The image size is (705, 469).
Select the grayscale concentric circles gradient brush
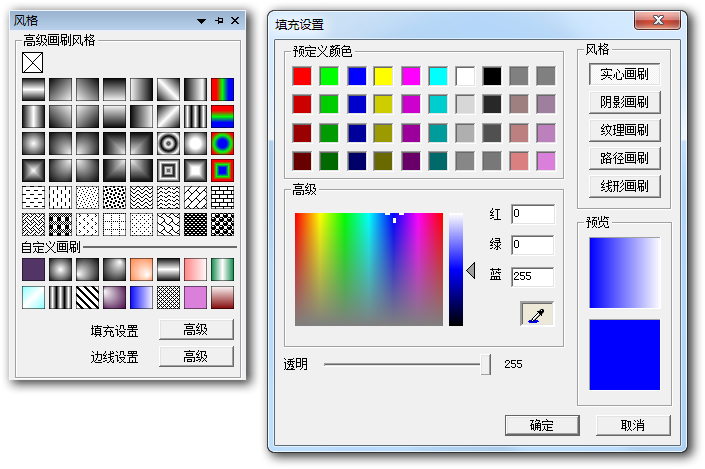coord(167,143)
